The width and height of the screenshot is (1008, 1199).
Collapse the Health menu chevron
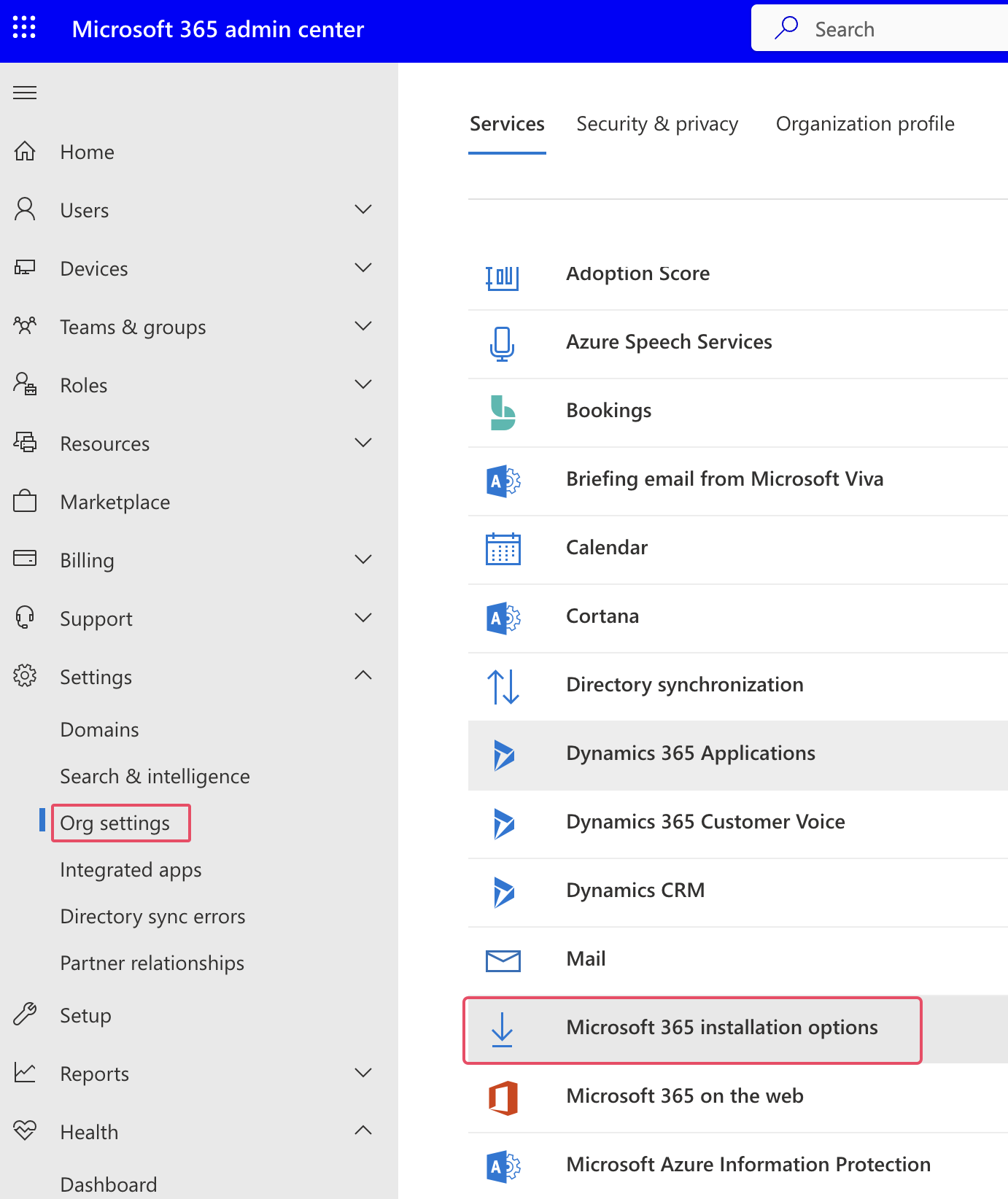(363, 1130)
